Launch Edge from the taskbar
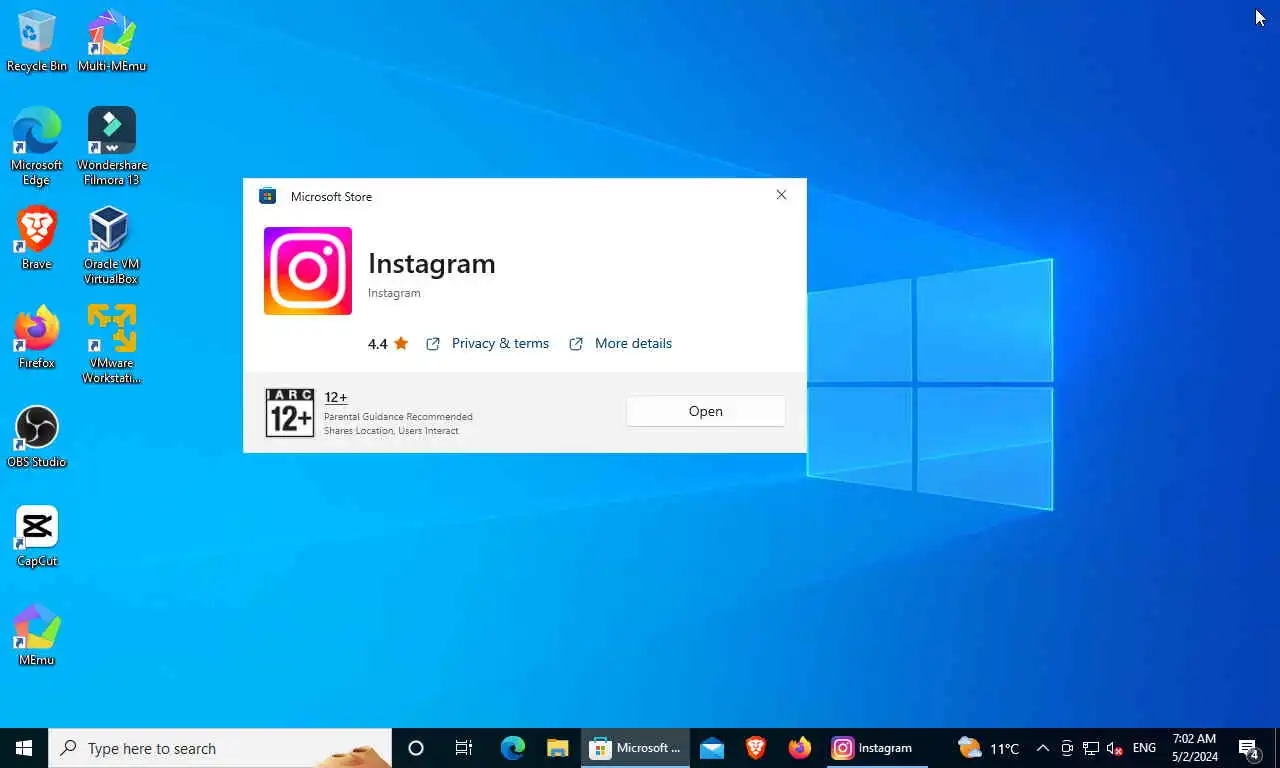The image size is (1280, 768). pyautogui.click(x=513, y=748)
